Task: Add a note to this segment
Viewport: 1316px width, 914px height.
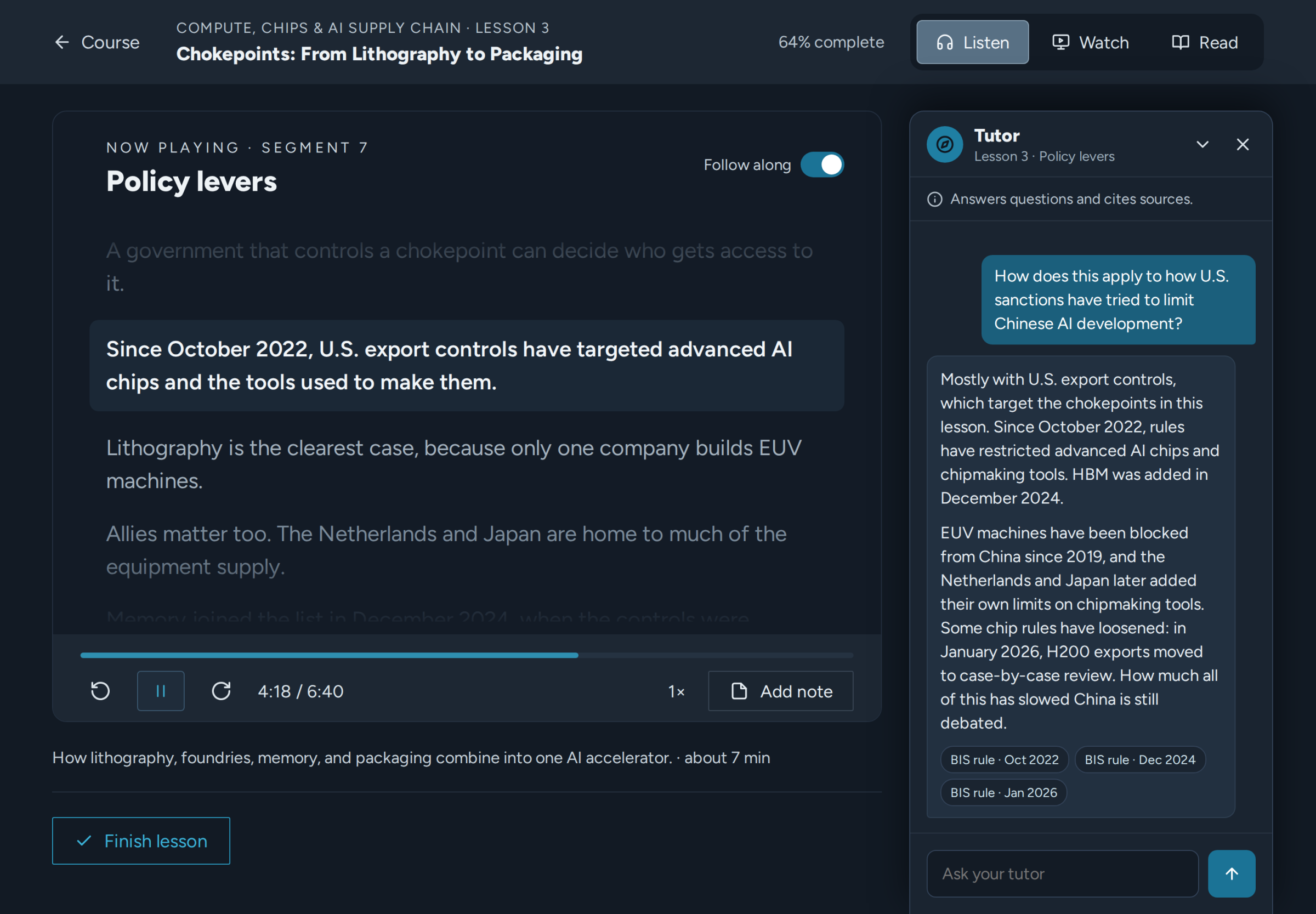Action: pyautogui.click(x=780, y=691)
